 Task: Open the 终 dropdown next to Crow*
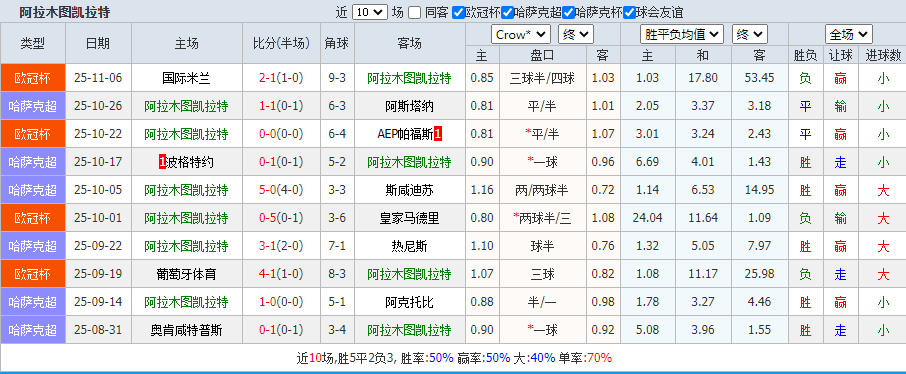575,35
